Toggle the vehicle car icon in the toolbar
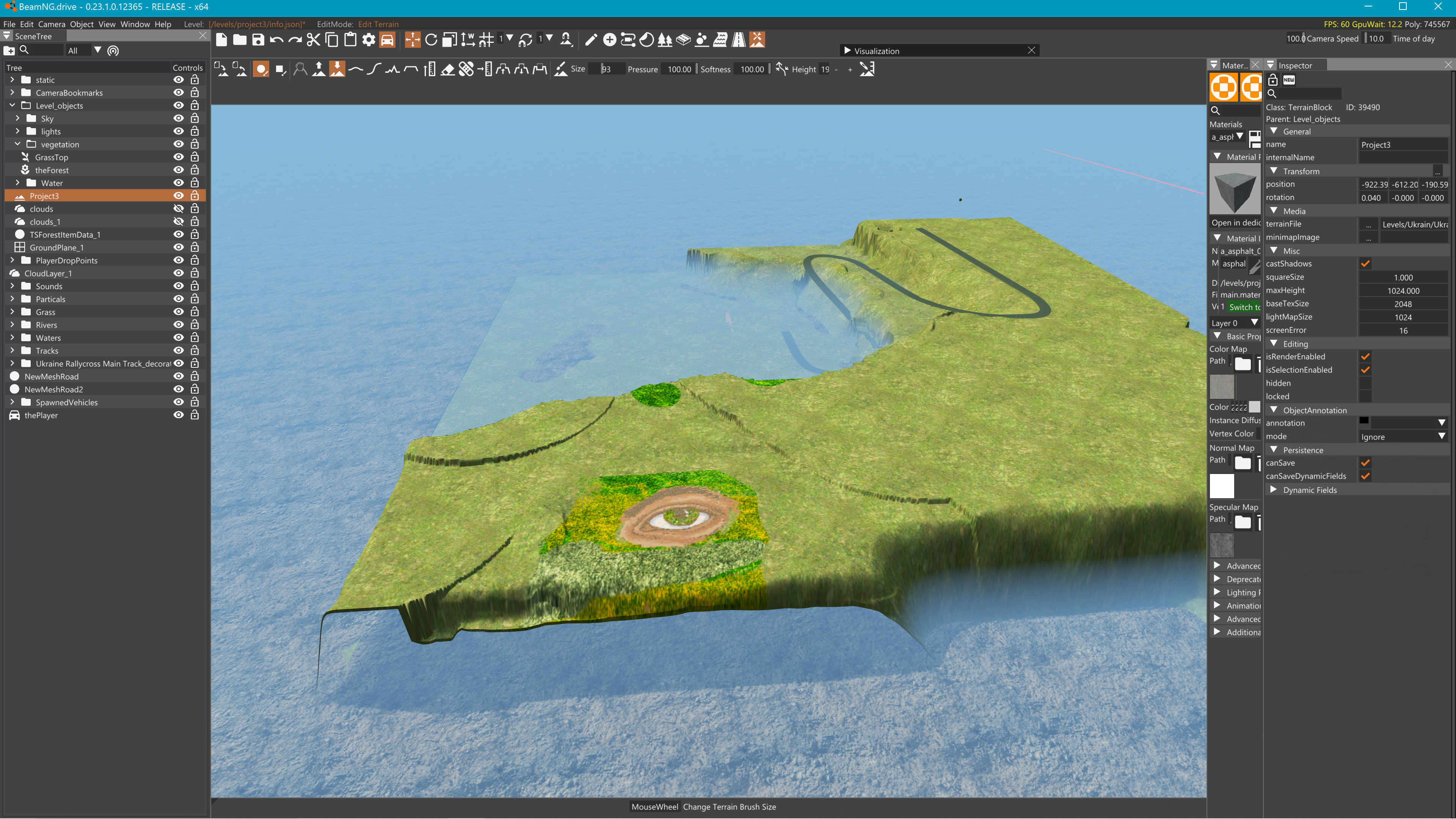 (387, 39)
